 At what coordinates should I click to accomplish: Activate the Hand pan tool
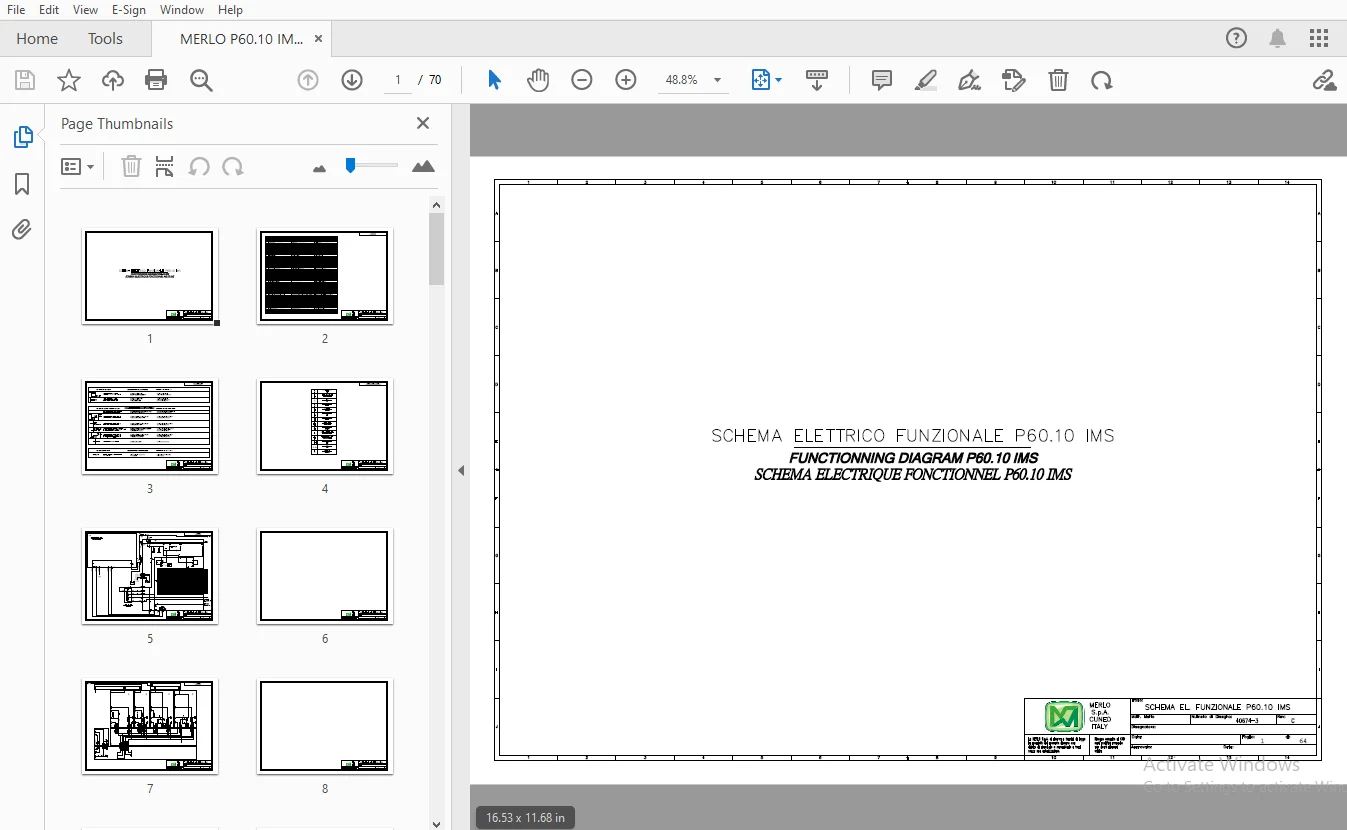tap(538, 80)
